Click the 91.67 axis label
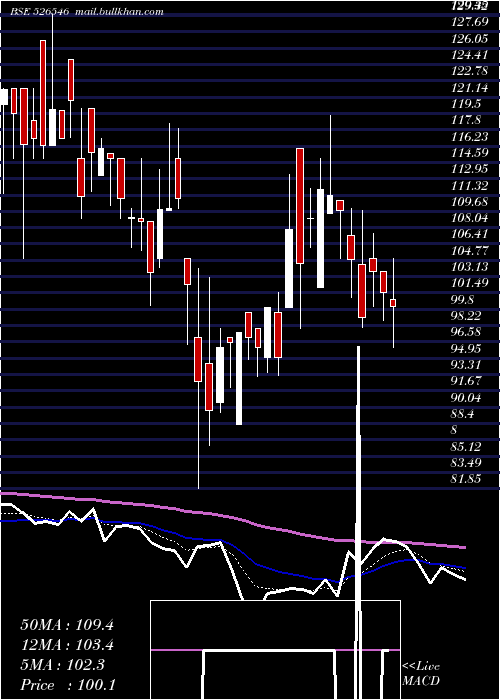Viewport: 500px width, 700px height. [x=467, y=381]
